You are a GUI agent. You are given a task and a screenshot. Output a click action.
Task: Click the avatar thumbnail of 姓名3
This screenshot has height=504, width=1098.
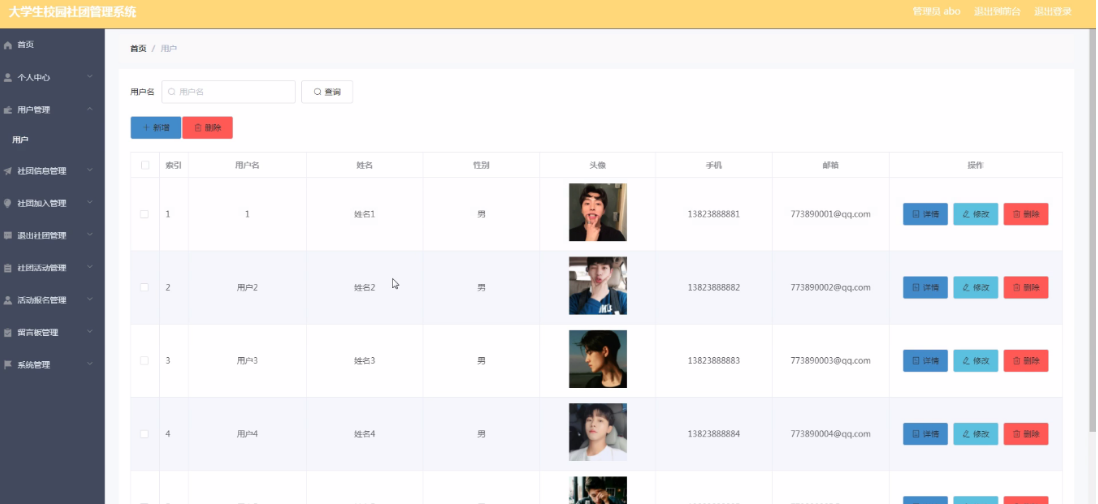click(597, 359)
